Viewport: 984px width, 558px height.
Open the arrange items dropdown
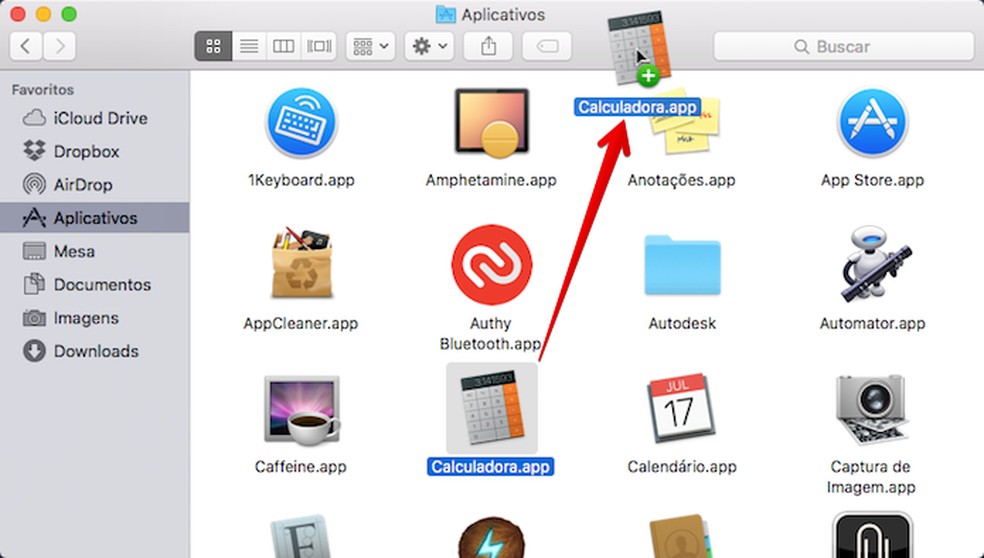point(370,46)
